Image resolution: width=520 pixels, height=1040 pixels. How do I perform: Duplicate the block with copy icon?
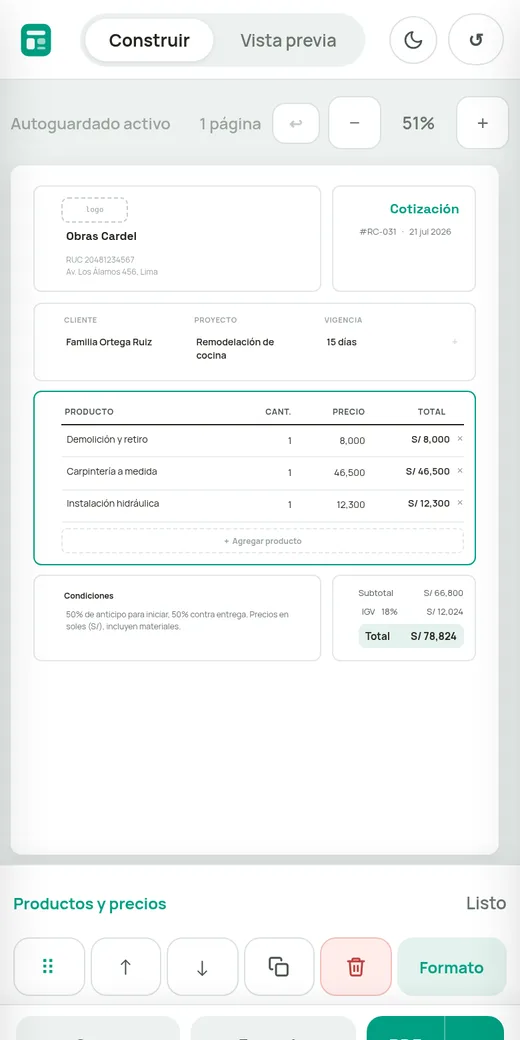coord(279,966)
